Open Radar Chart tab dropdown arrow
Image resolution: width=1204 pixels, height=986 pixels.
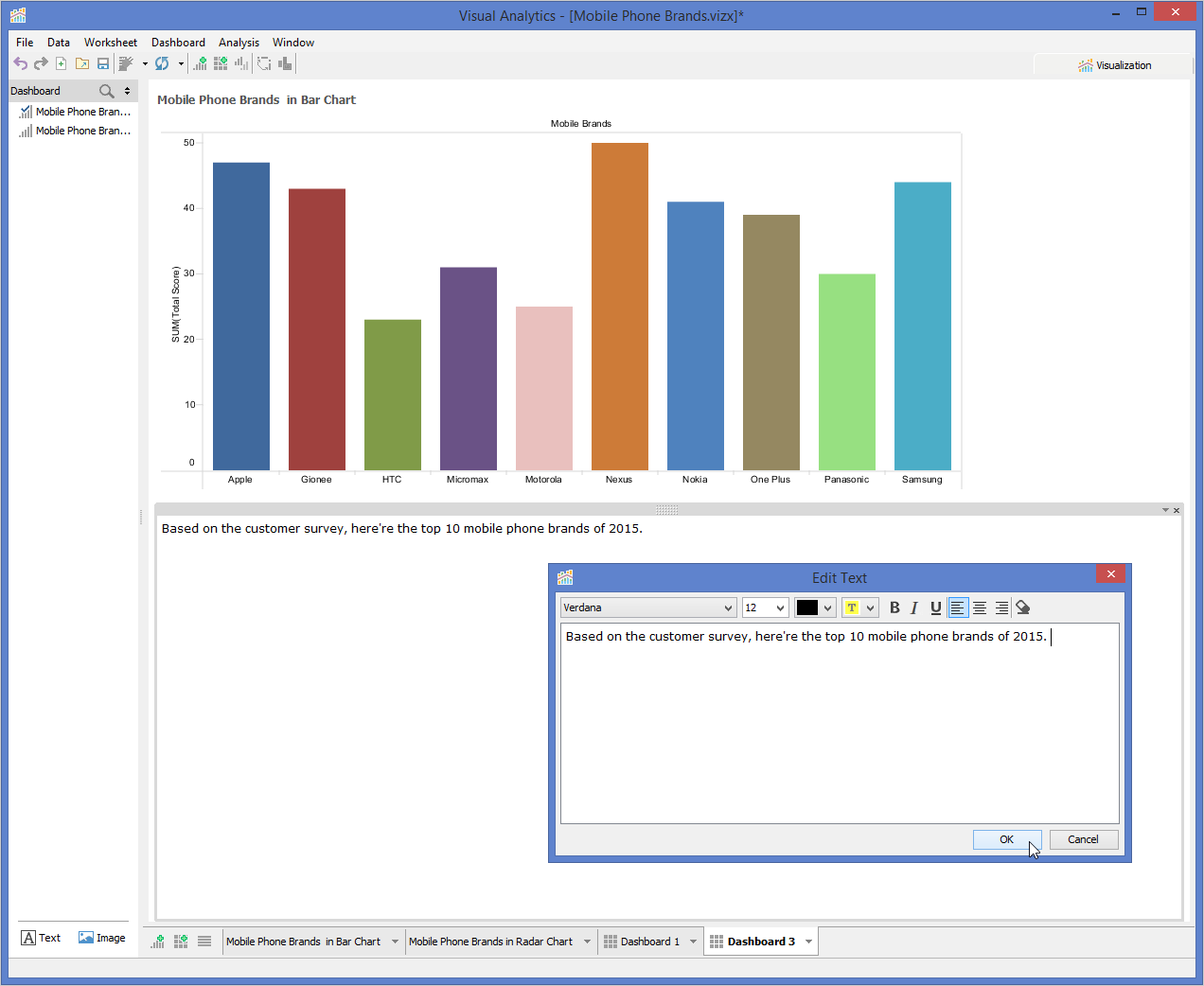[x=587, y=942]
